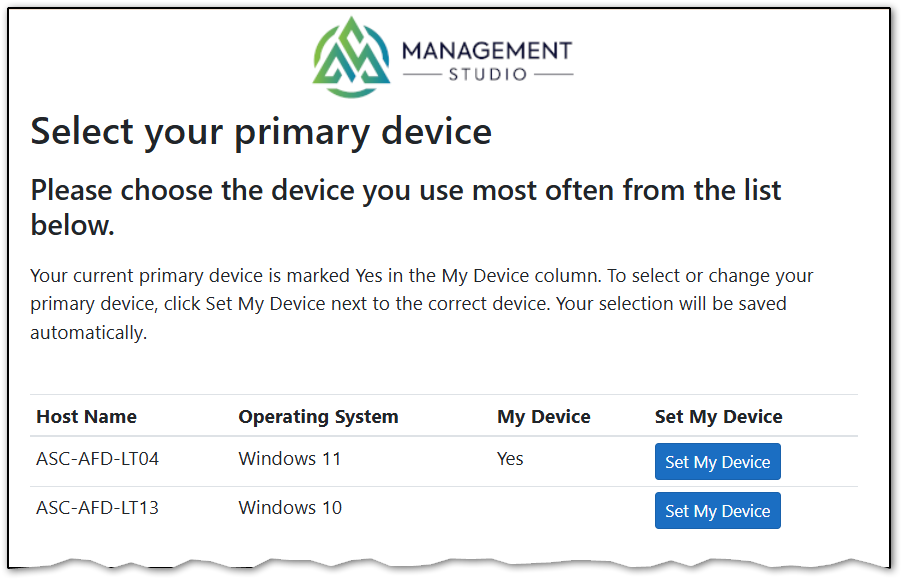Click the My Device column header
902x580 pixels.
click(544, 417)
